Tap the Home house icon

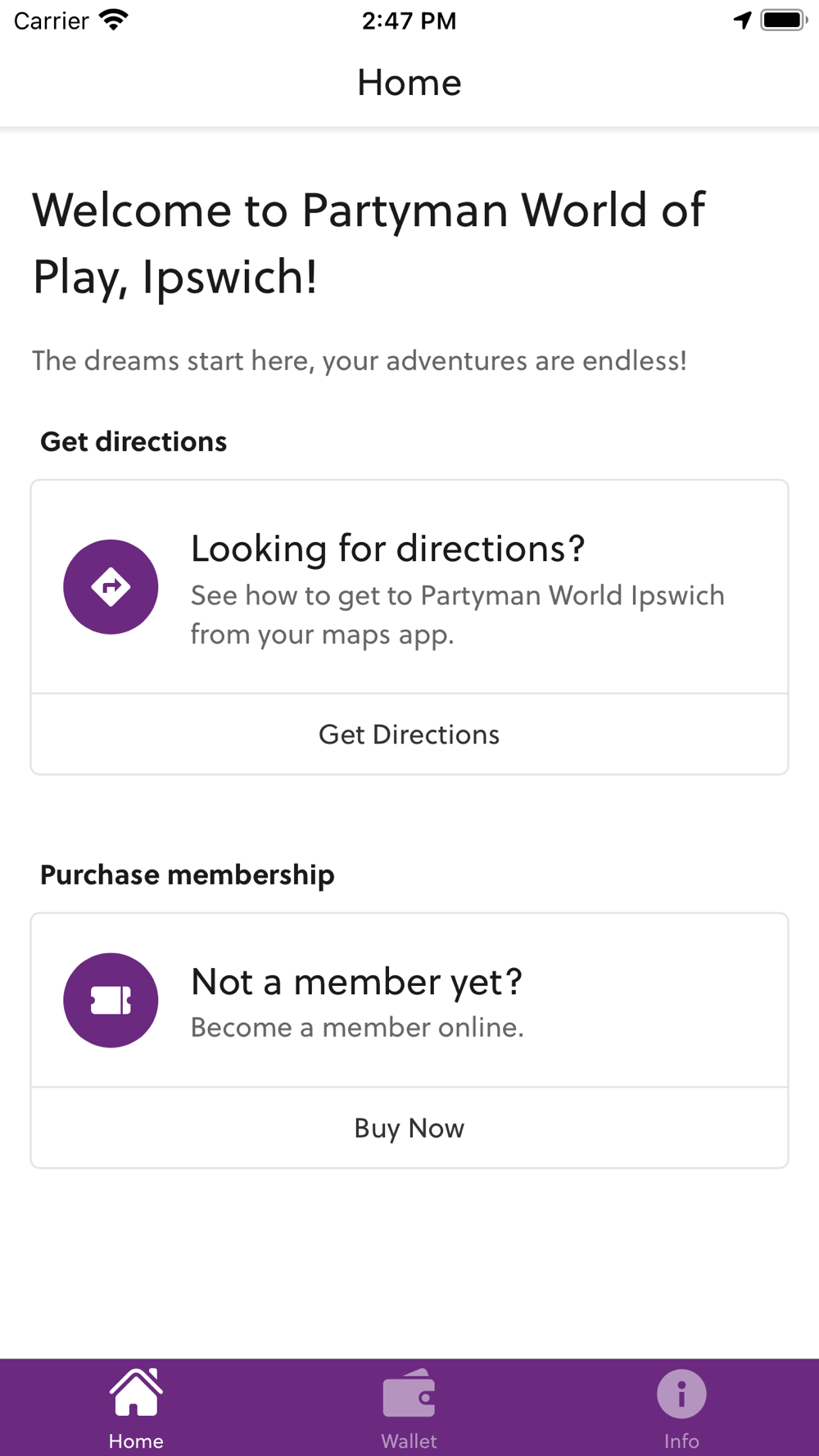click(136, 1393)
